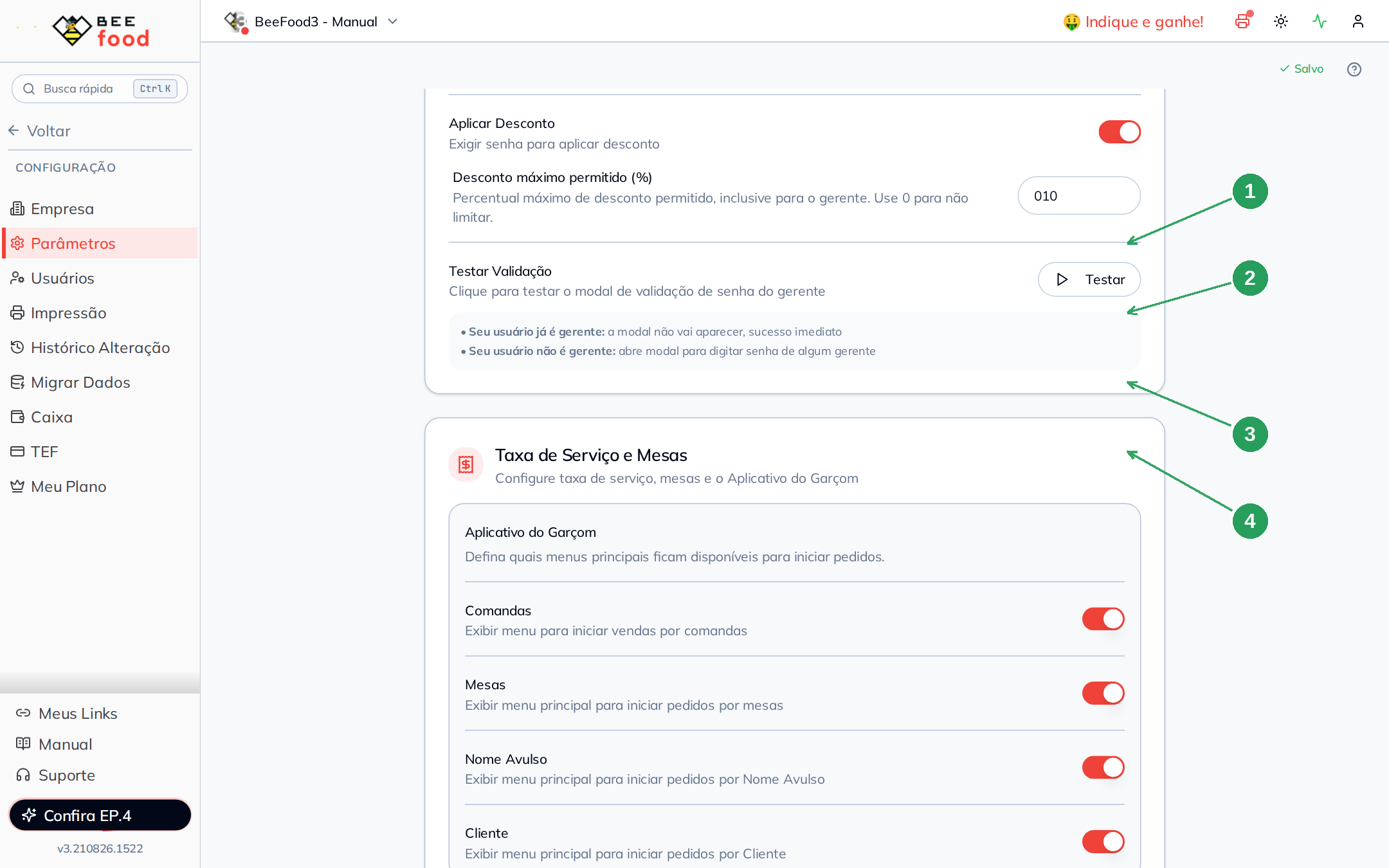Toggle the Nome Avulso switch
This screenshot has width=1389, height=868.
click(1103, 767)
